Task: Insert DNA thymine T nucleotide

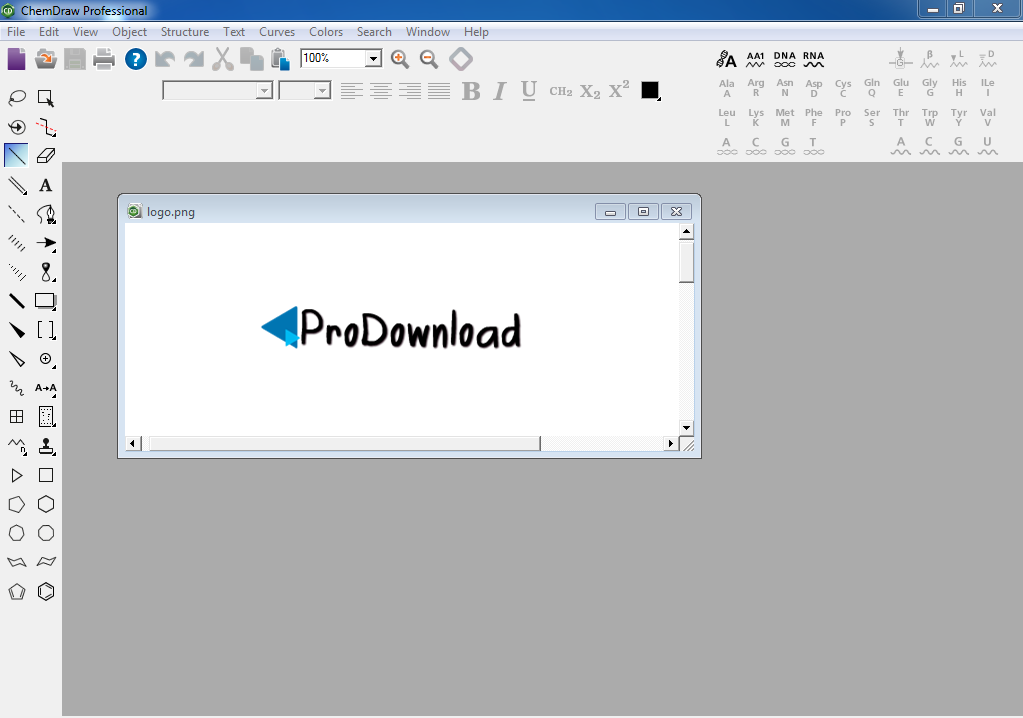Action: [x=814, y=146]
